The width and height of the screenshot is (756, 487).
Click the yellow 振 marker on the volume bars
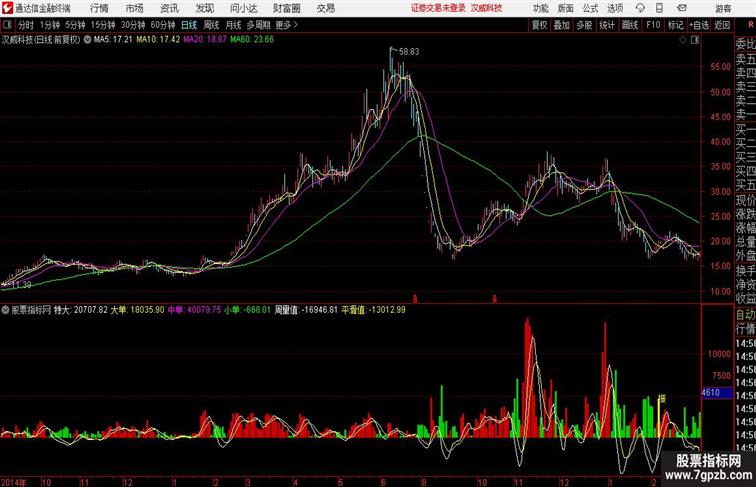point(662,398)
